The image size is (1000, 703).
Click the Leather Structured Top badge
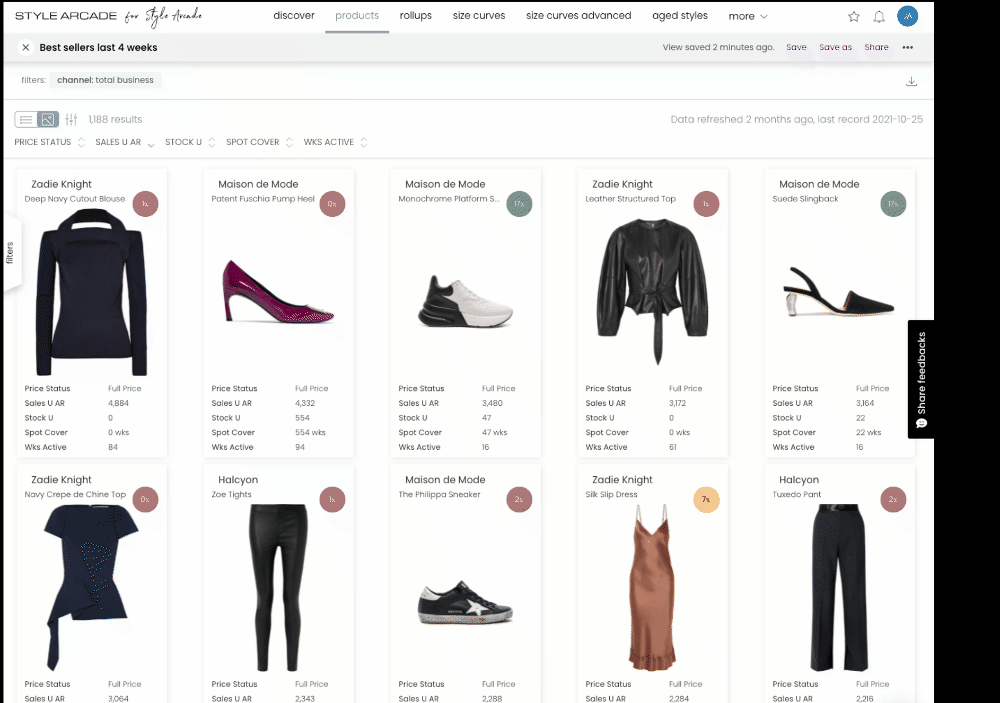coord(706,204)
